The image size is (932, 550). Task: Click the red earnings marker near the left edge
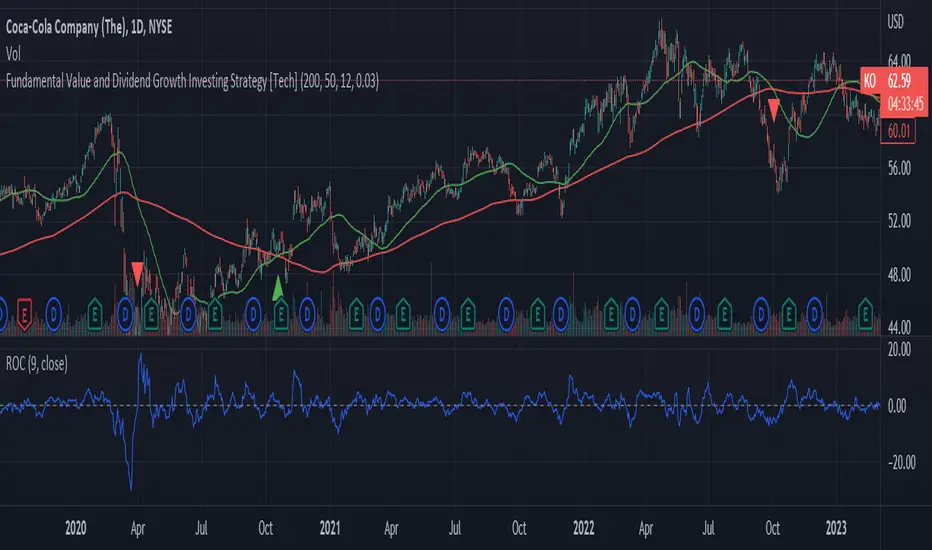coord(25,312)
